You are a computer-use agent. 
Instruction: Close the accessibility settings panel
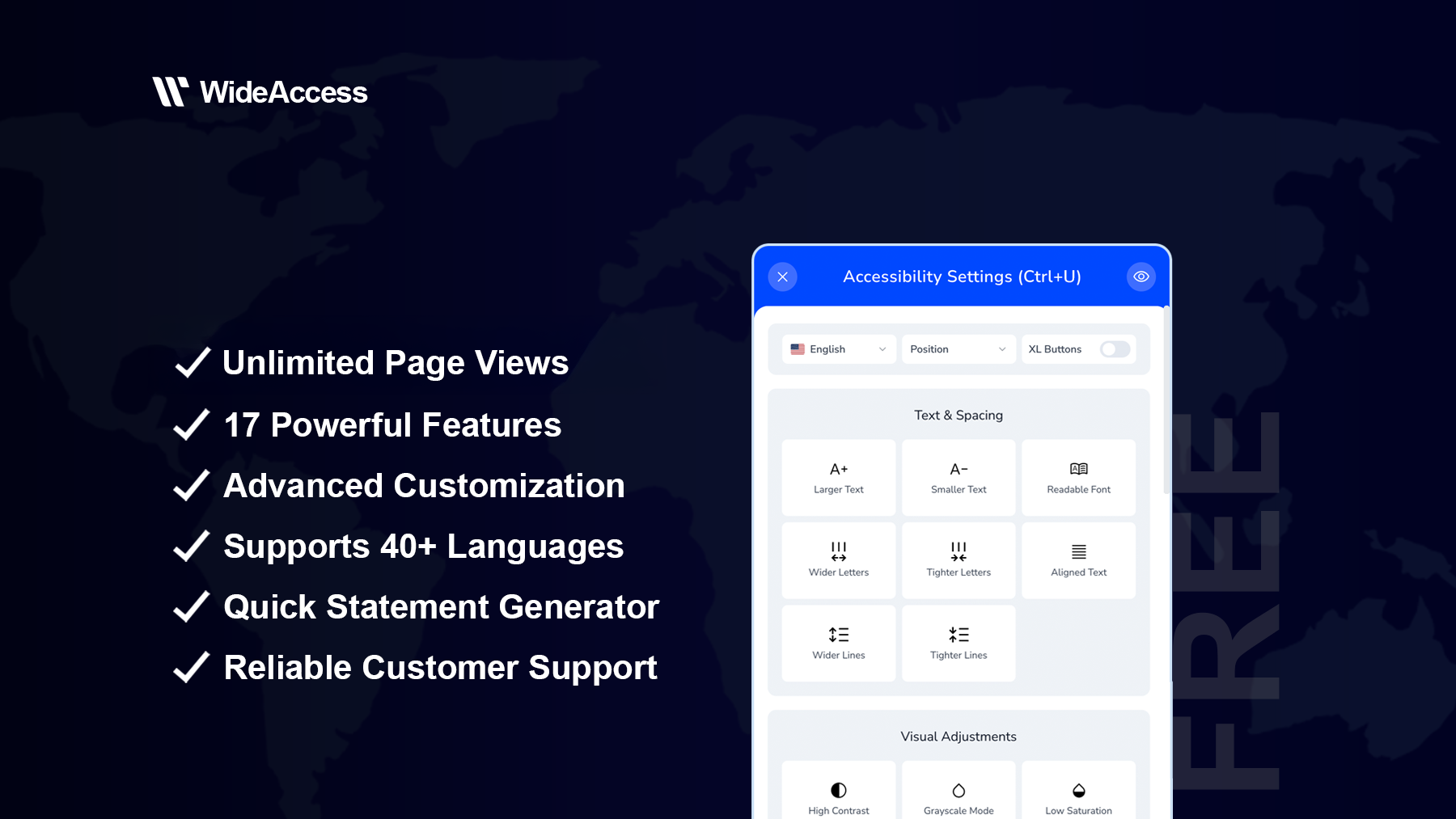coord(781,276)
